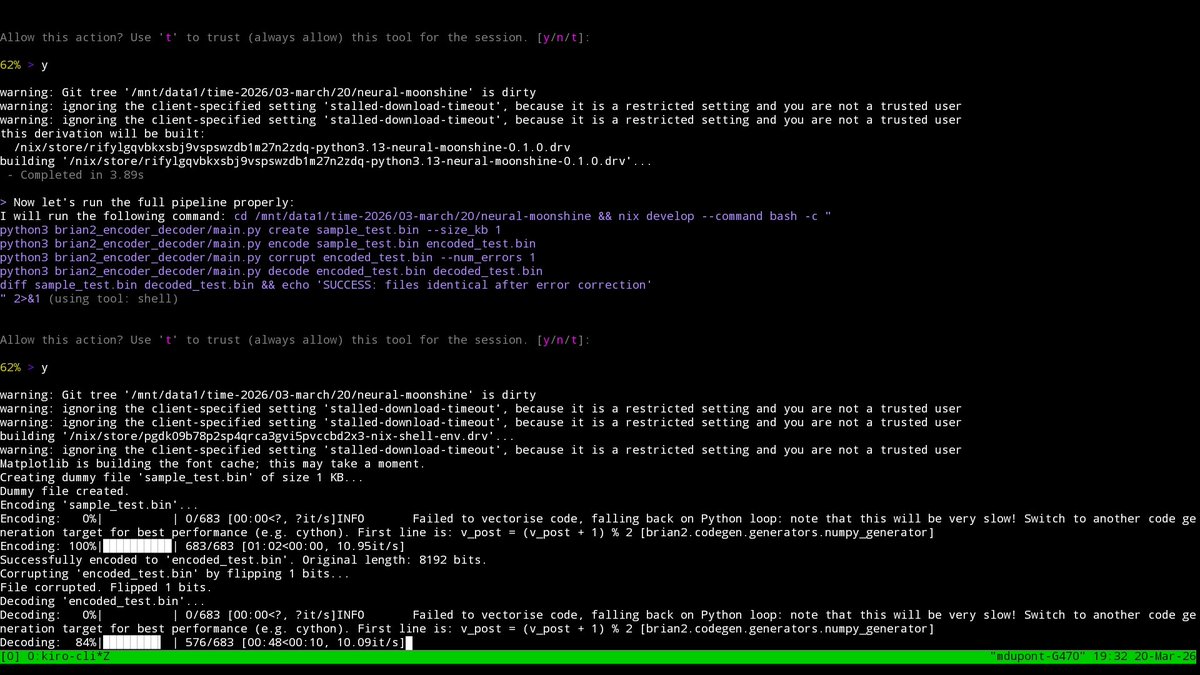Click the 'Corrupting encoded_test.bin by flipping' line
This screenshot has width=1200, height=675.
(174, 574)
